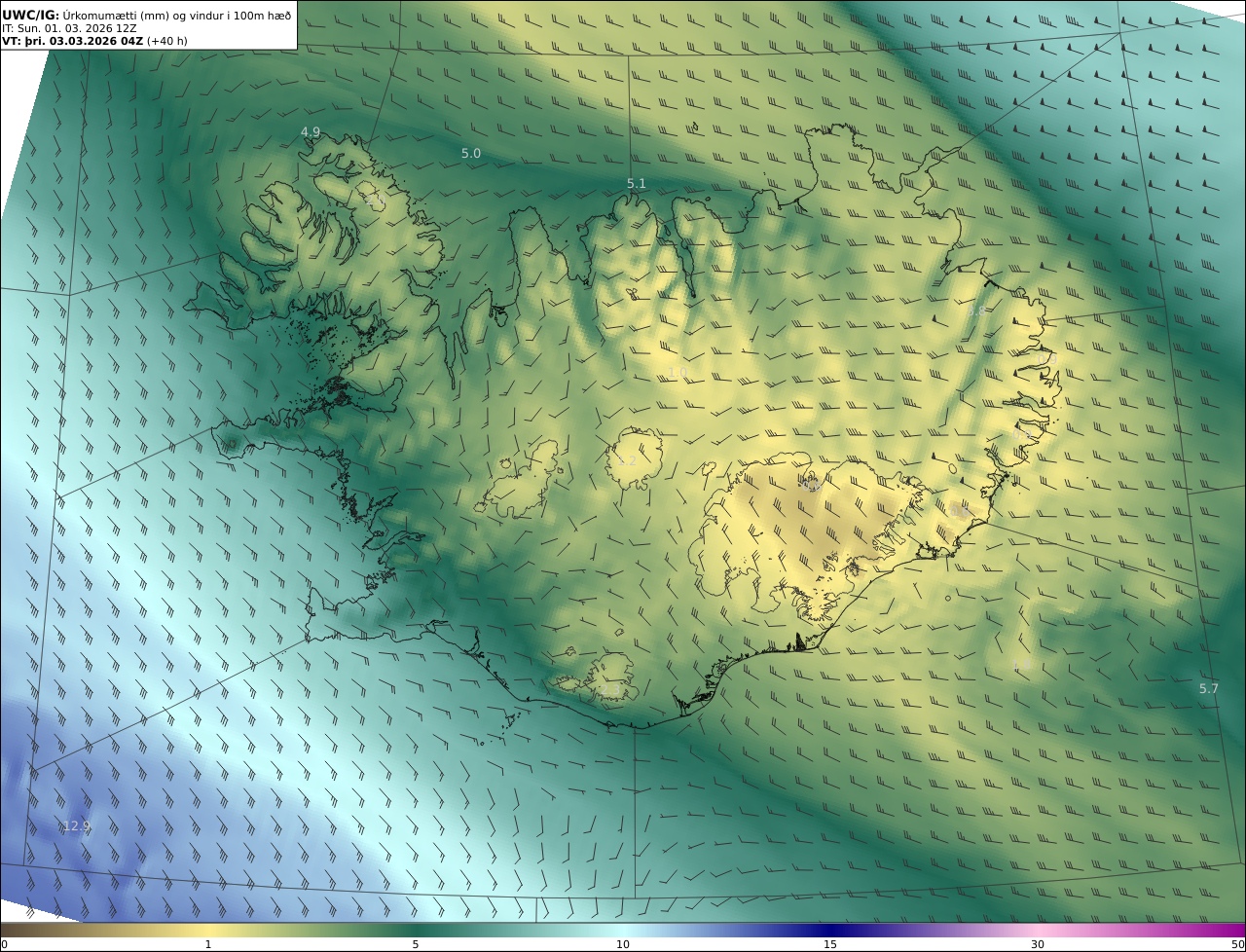Click the faint 1.0 value label

point(678,373)
